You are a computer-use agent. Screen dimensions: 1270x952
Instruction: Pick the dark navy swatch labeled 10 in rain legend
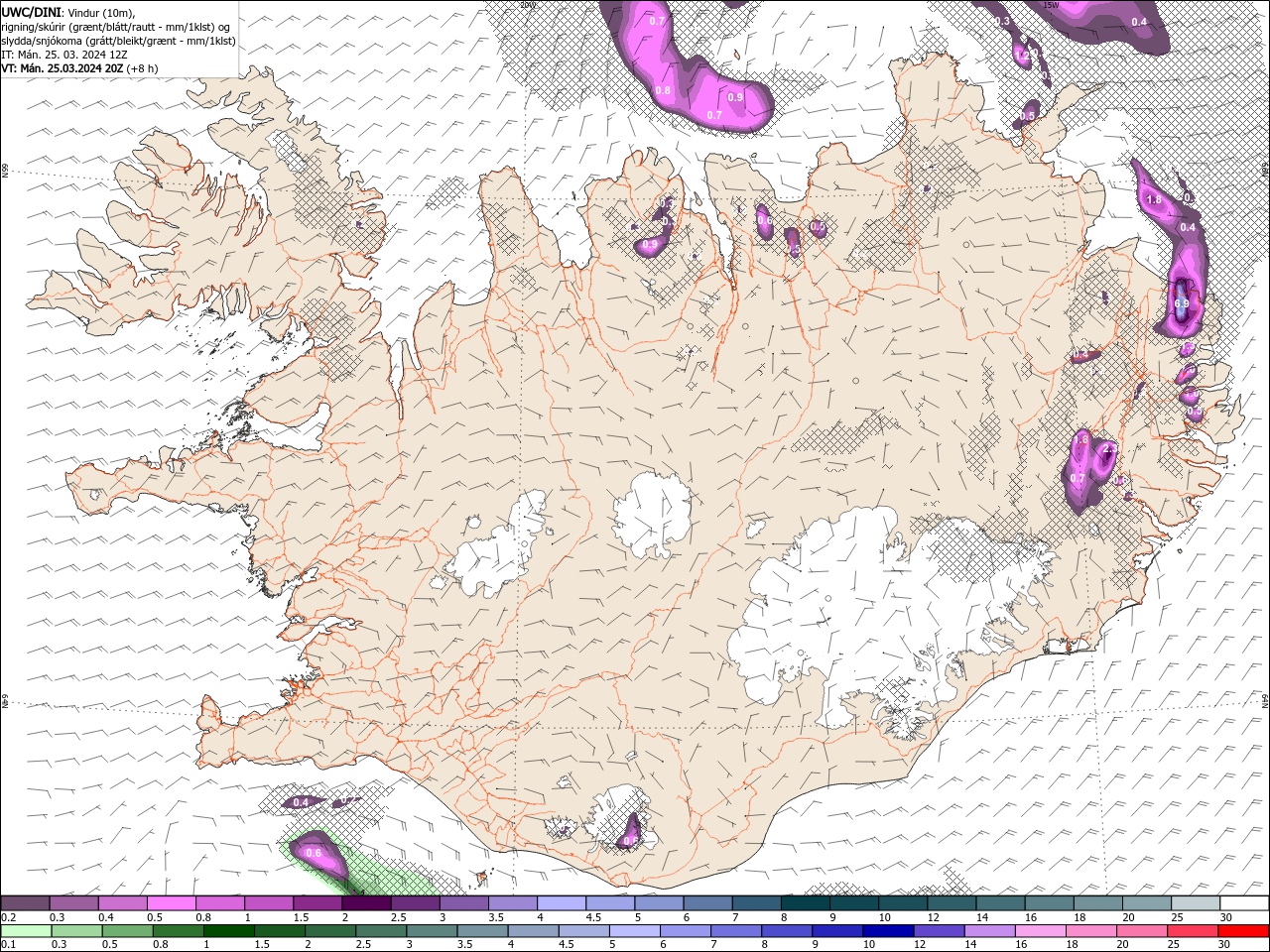point(887,931)
